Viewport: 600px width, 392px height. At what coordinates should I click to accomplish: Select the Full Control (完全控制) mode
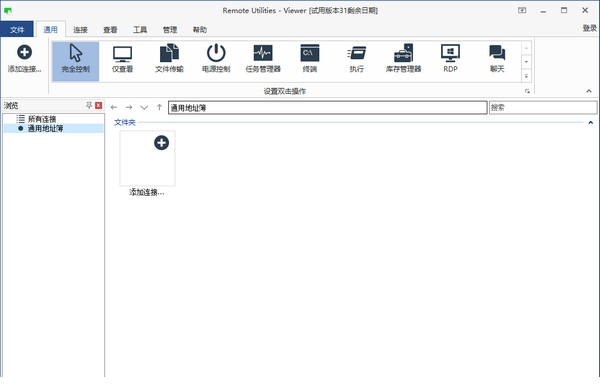76,61
